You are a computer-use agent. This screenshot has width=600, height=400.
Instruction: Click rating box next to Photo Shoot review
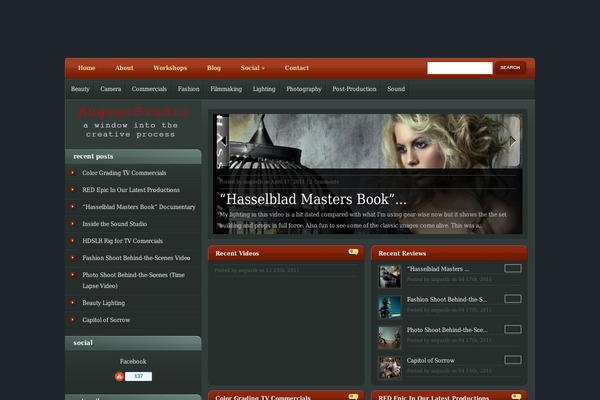(x=513, y=329)
